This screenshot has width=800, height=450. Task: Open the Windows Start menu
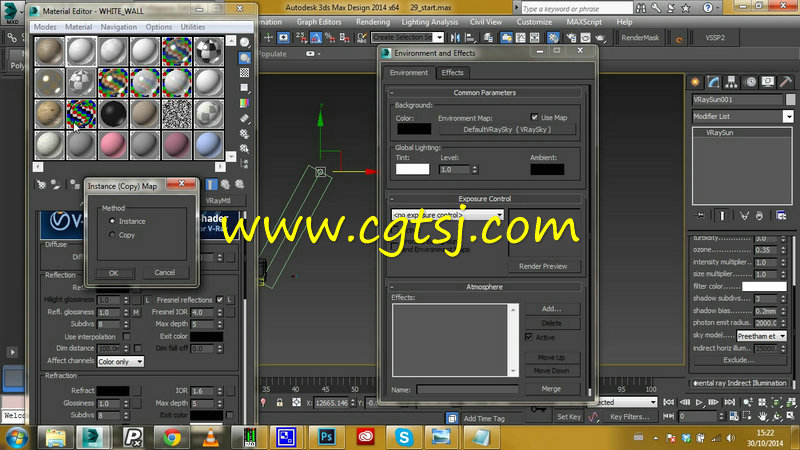tap(16, 437)
